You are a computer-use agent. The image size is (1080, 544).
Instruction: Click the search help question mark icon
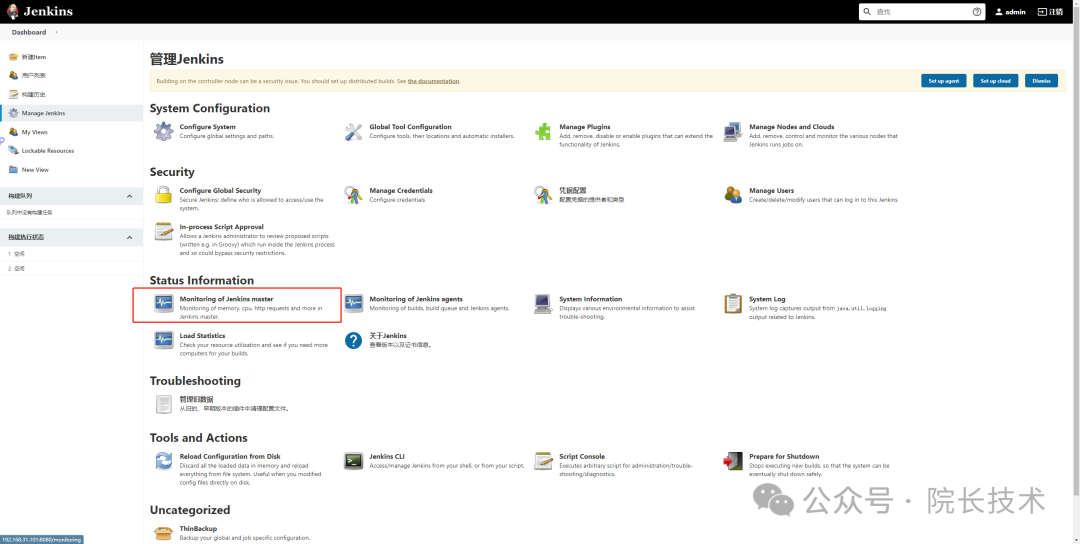coord(977,12)
